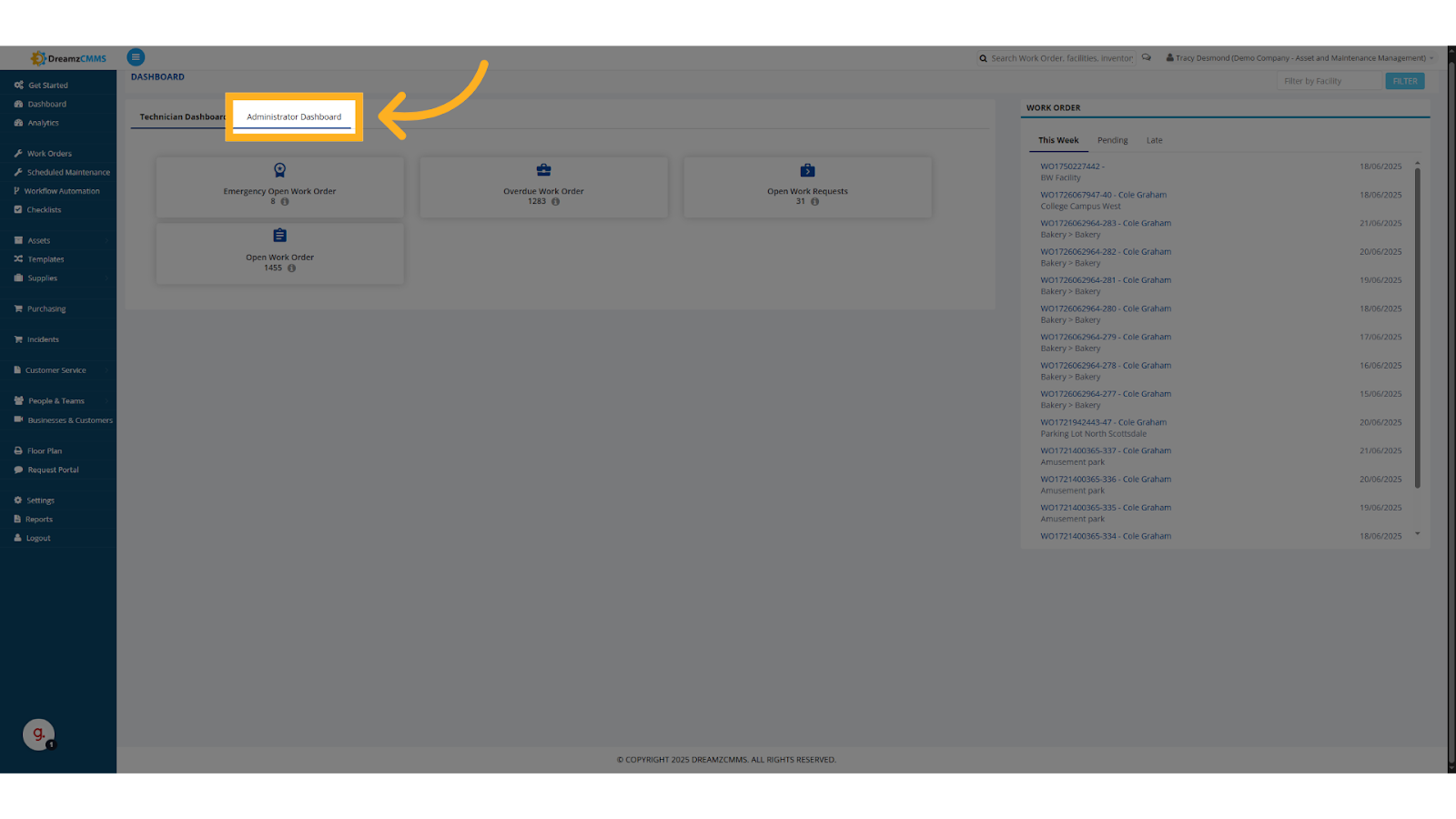This screenshot has width=1456, height=819.
Task: Click info icon beside Open Work Requests 31
Action: pyautogui.click(x=814, y=202)
